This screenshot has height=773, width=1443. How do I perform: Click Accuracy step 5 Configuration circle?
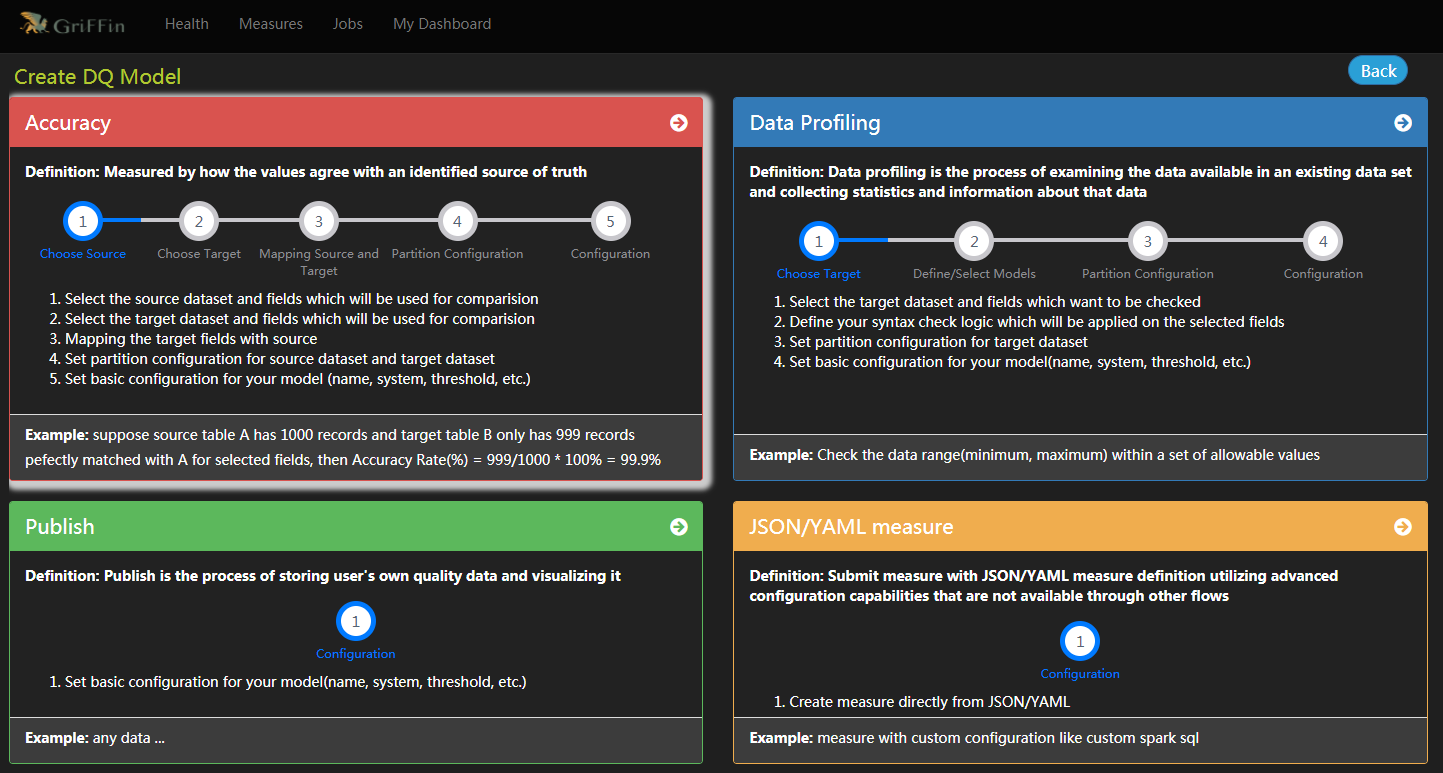pyautogui.click(x=611, y=221)
